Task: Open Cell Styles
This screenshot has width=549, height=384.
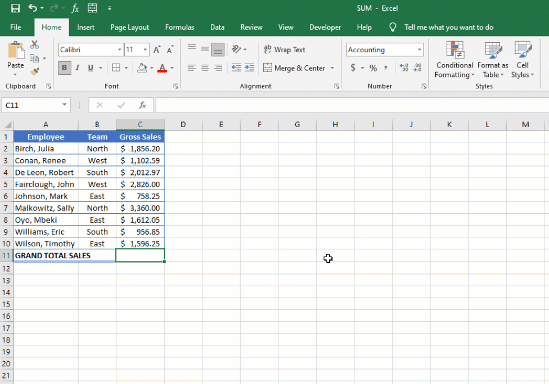Action: [x=522, y=60]
